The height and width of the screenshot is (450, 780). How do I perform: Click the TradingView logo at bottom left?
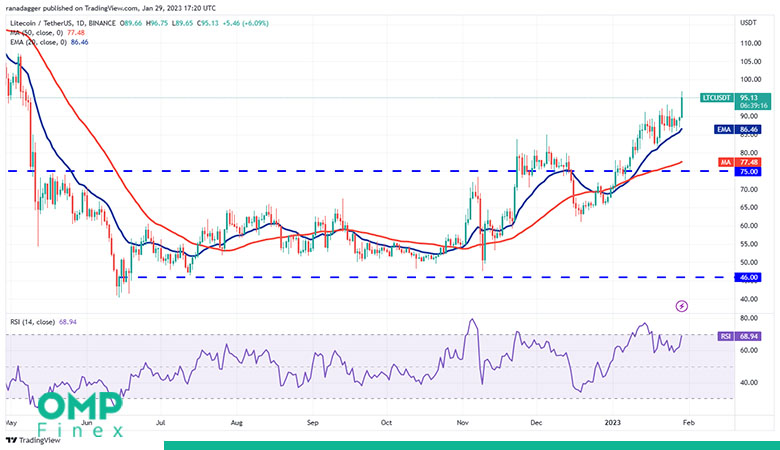32,441
